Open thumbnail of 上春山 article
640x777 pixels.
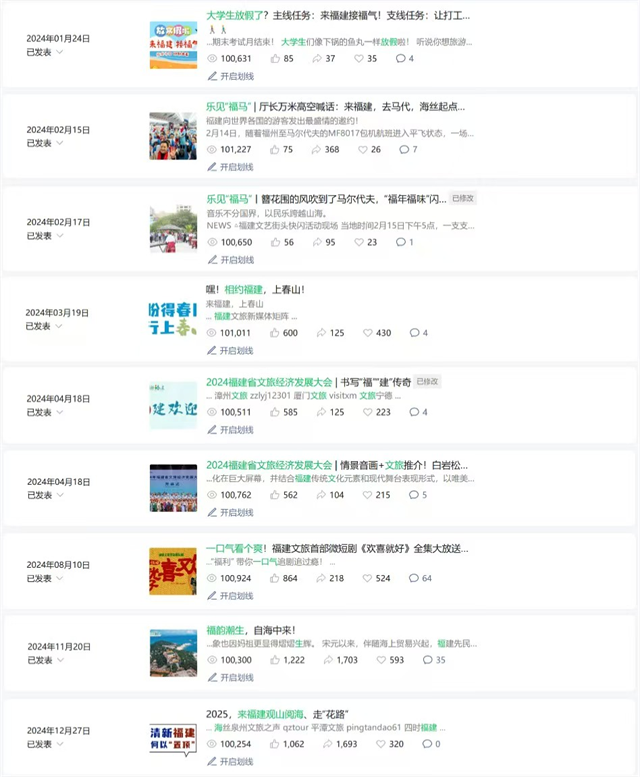click(x=173, y=318)
